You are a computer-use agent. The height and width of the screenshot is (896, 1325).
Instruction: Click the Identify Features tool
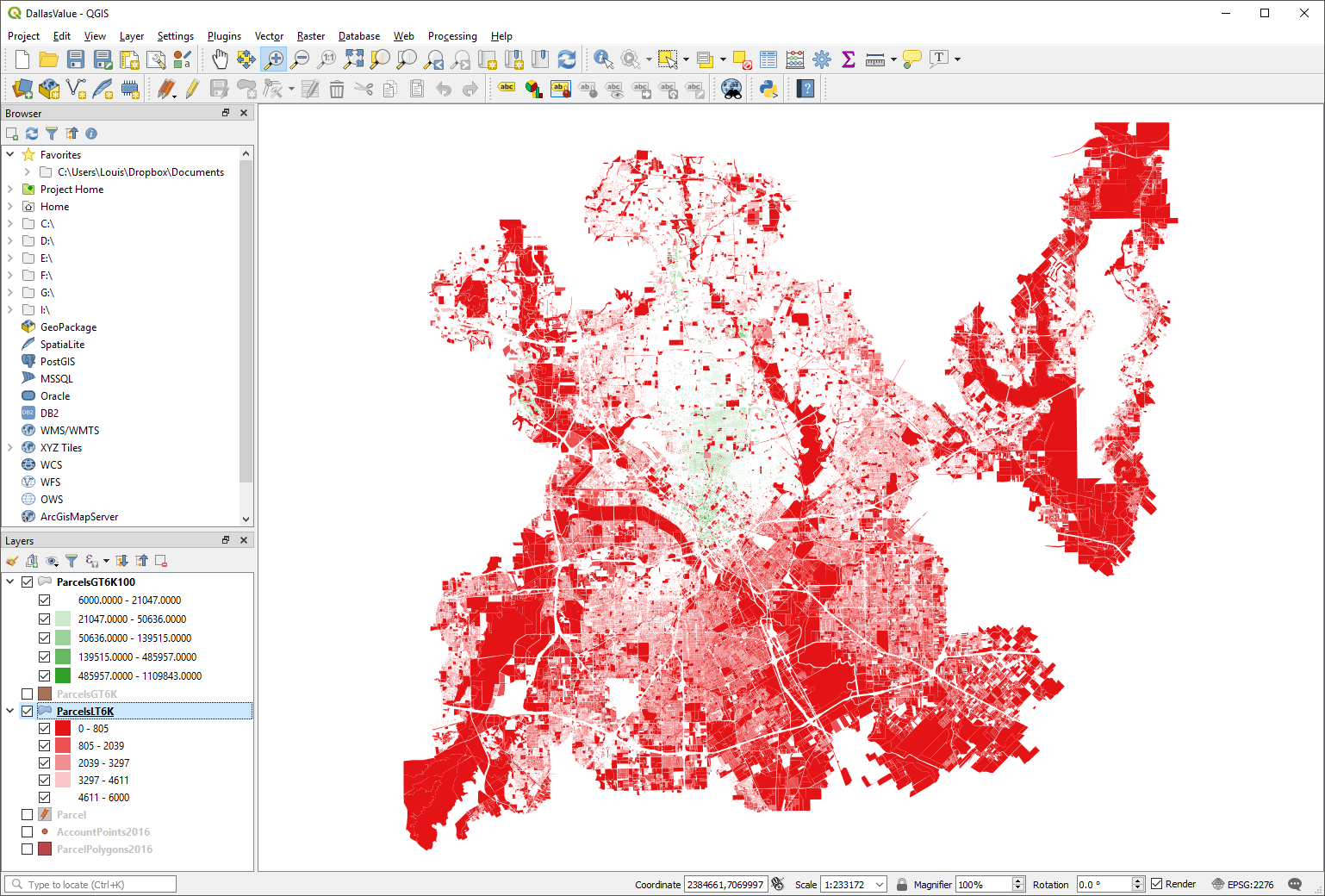pyautogui.click(x=603, y=59)
